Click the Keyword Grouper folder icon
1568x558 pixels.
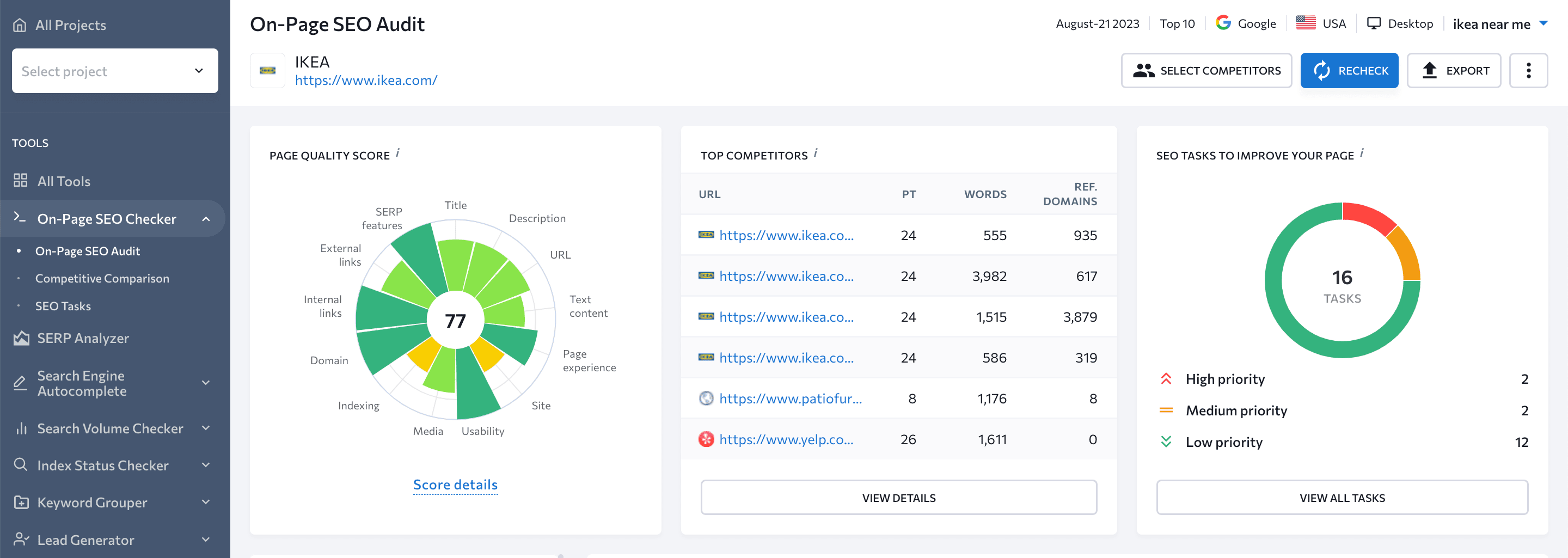click(21, 502)
